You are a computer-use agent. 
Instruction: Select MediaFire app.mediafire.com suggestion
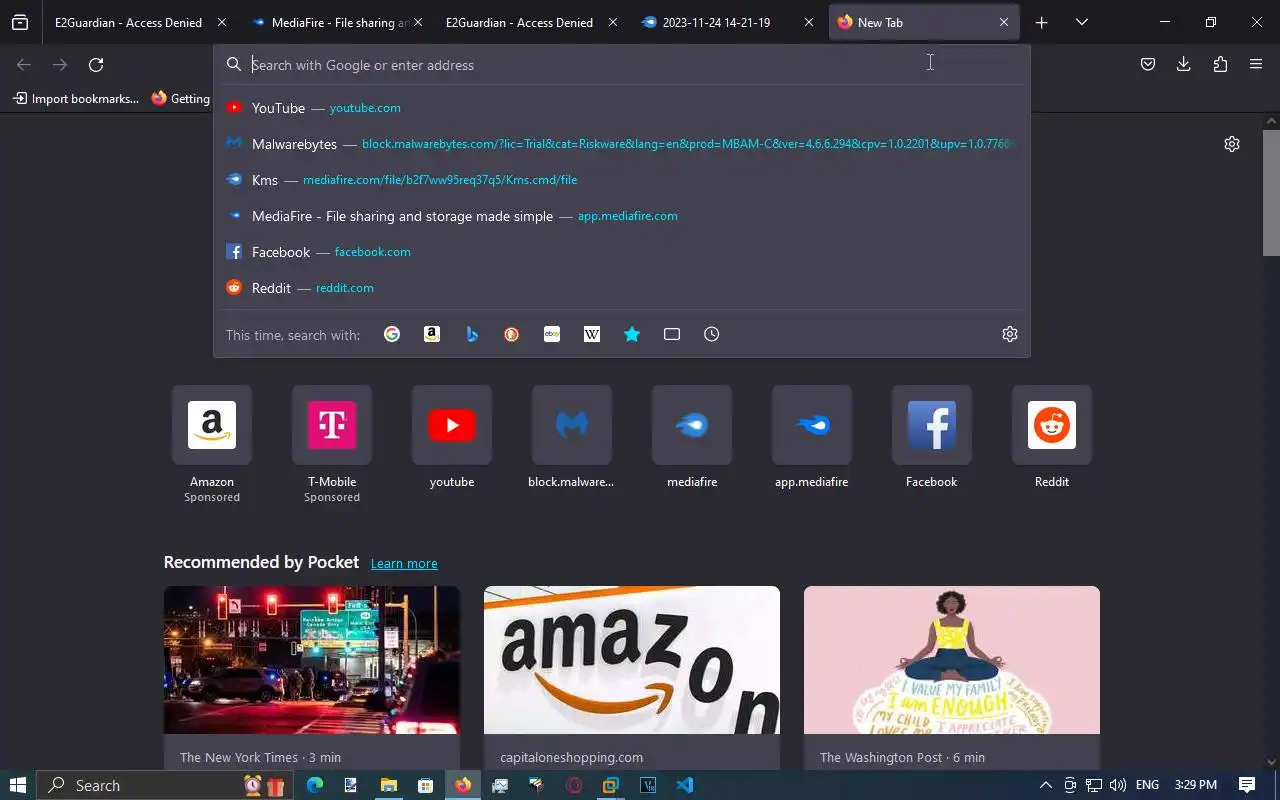coord(622,216)
